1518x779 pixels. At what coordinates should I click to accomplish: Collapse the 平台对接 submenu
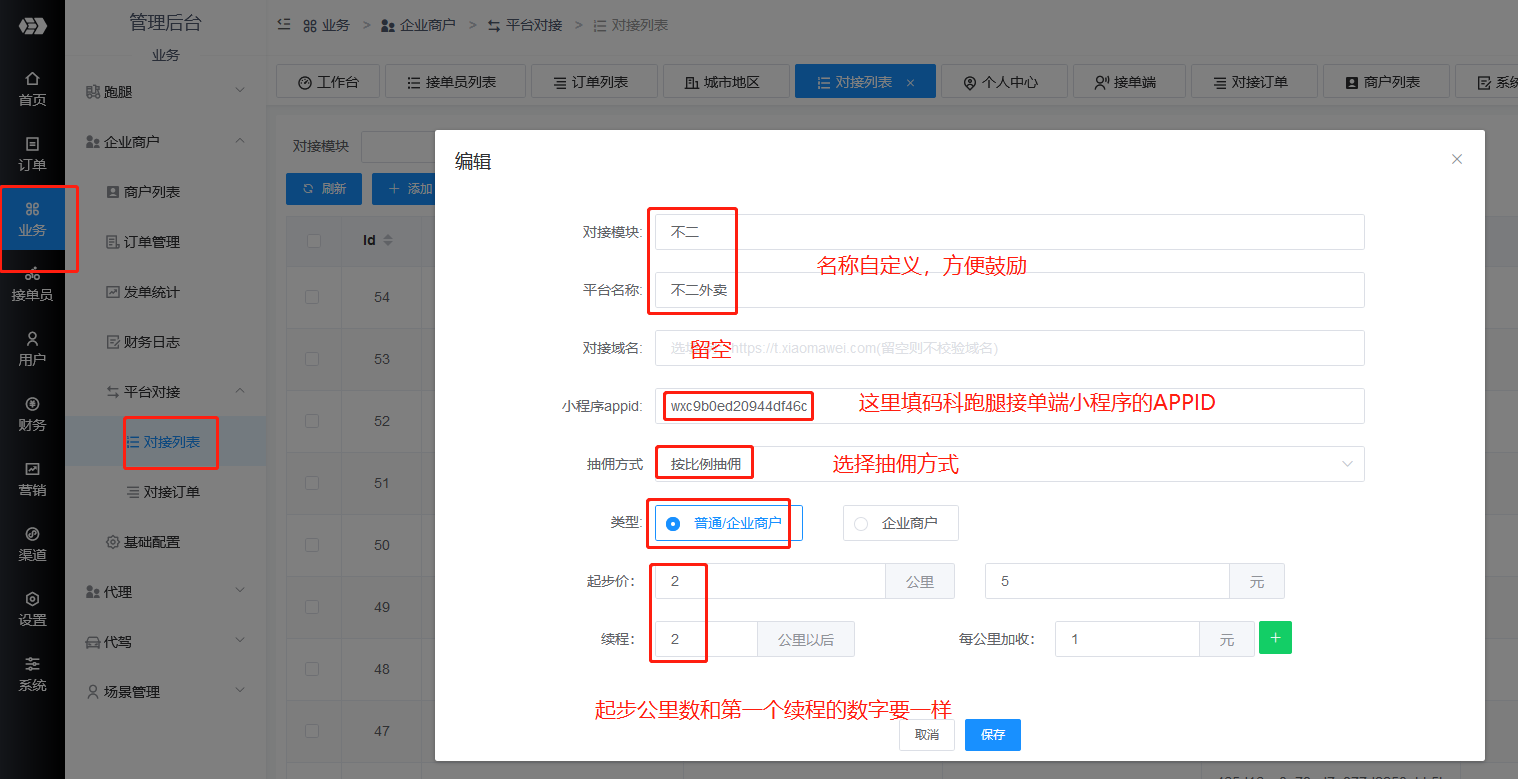pyautogui.click(x=166, y=392)
